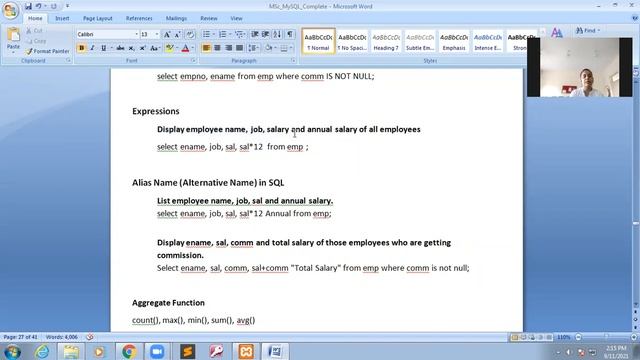This screenshot has width=640, height=360.
Task: Click the Undo icon in Quick Access Toolbar
Action: pos(38,6)
